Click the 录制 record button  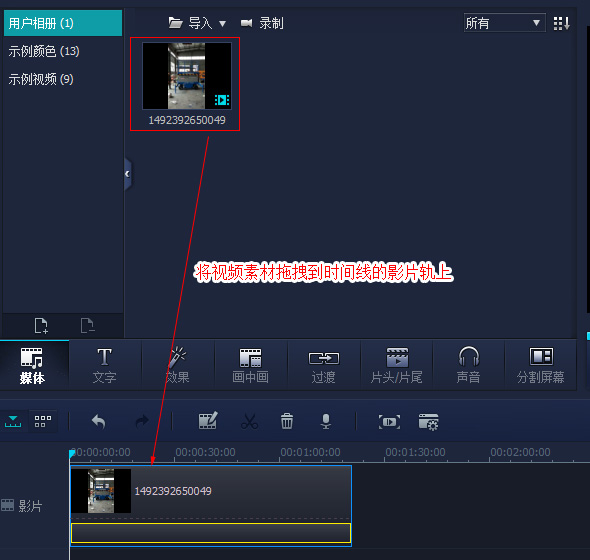coord(262,23)
